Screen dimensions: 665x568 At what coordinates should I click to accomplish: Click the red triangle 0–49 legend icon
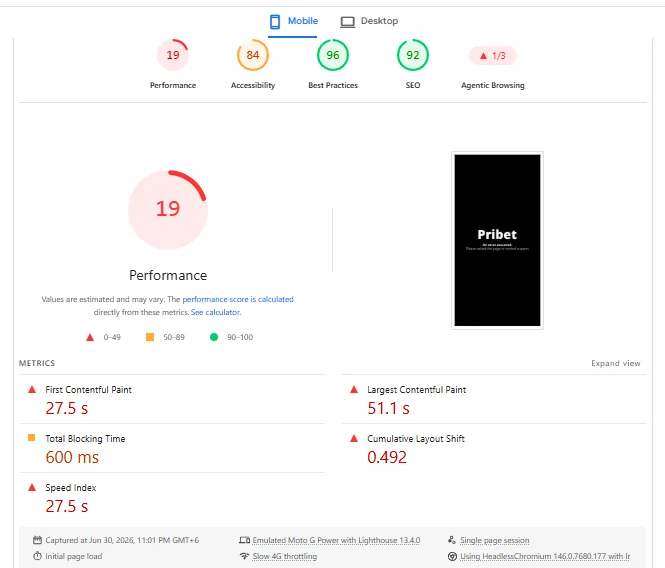90,337
